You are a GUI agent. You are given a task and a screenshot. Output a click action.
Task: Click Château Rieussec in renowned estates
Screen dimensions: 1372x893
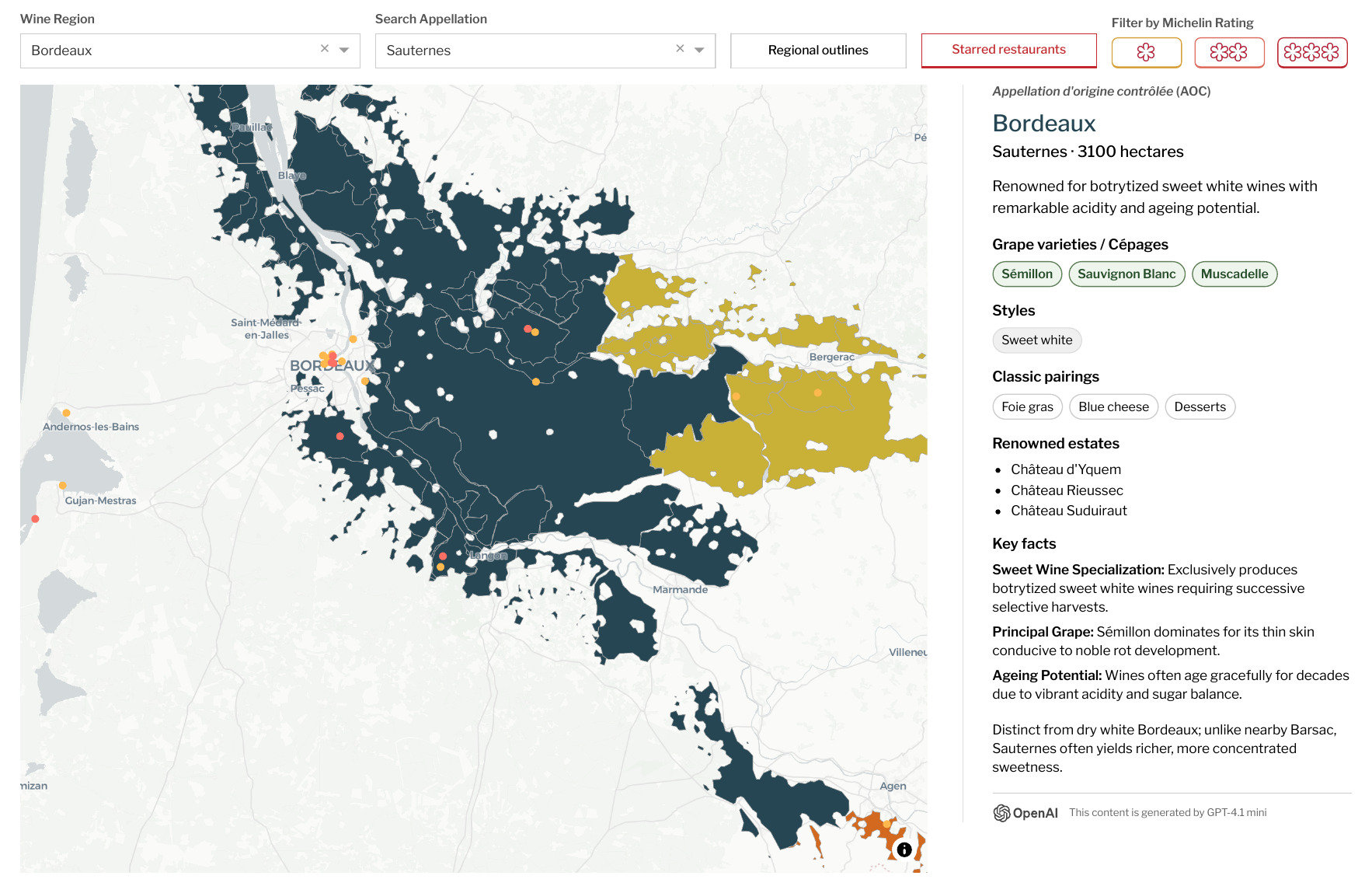pyautogui.click(x=1067, y=490)
